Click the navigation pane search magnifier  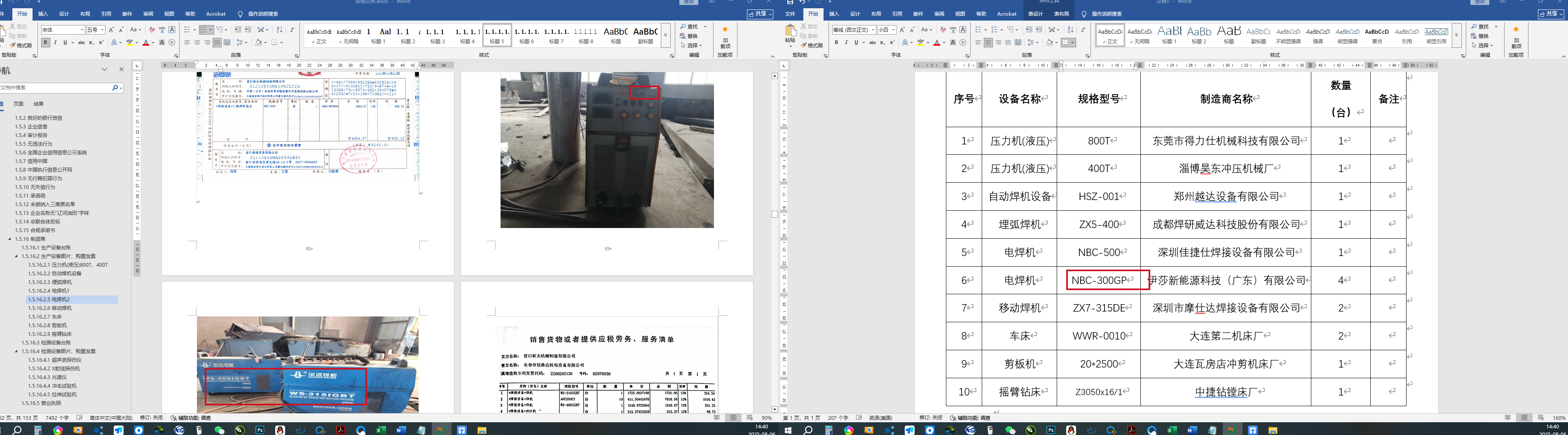[115, 88]
